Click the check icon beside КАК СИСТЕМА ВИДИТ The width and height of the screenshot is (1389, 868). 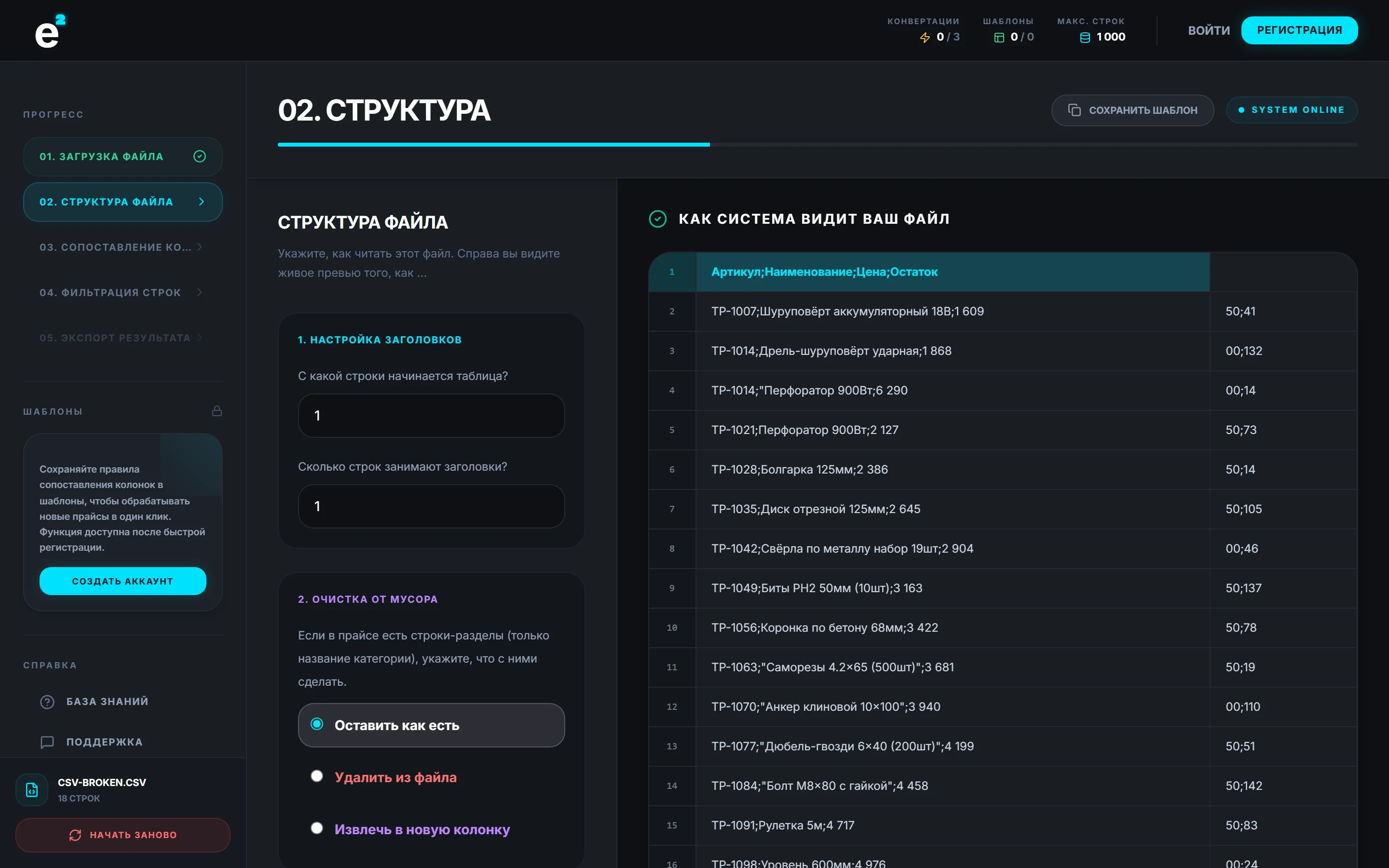tap(658, 219)
